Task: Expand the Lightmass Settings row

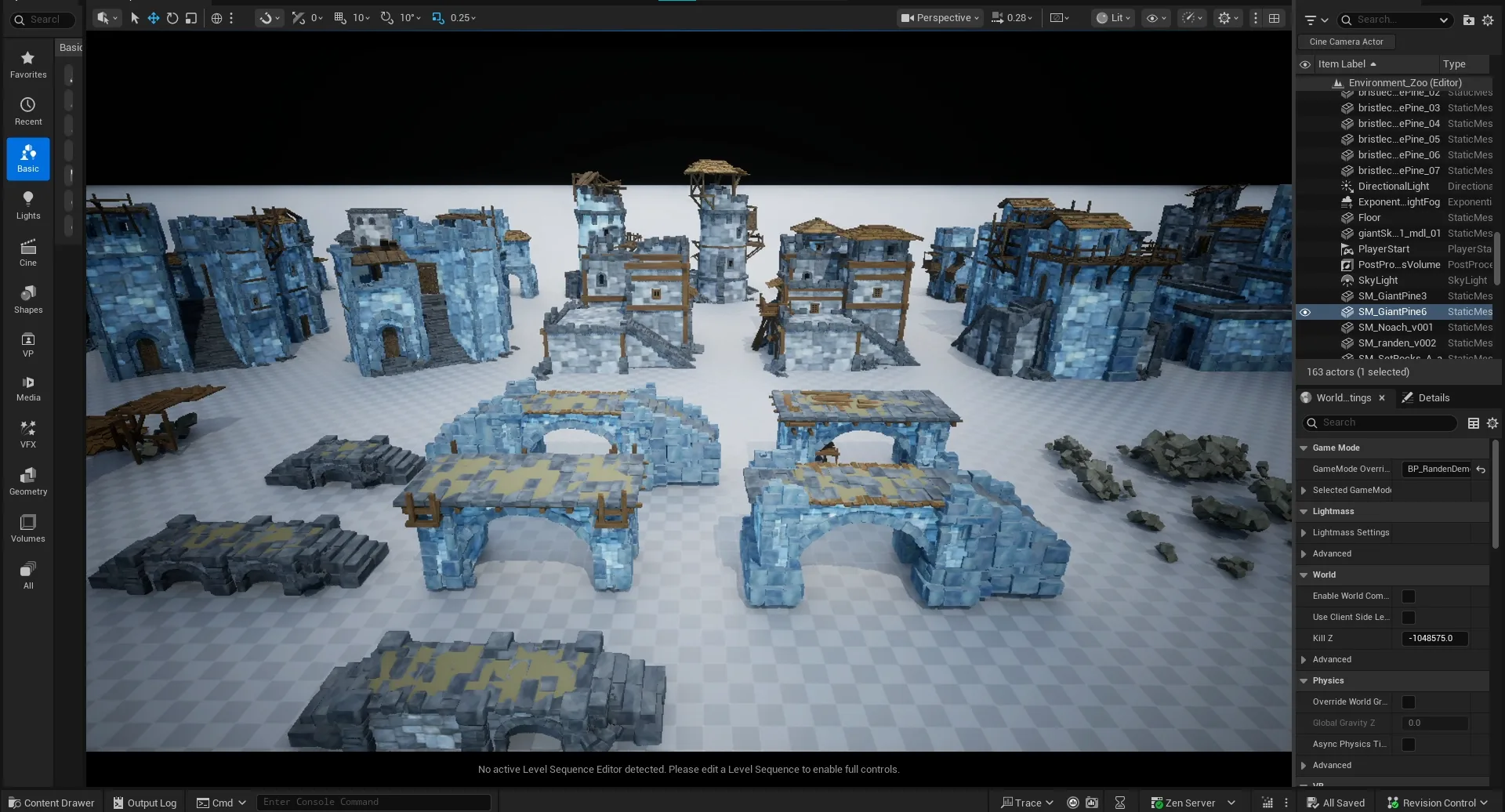Action: tap(1304, 533)
